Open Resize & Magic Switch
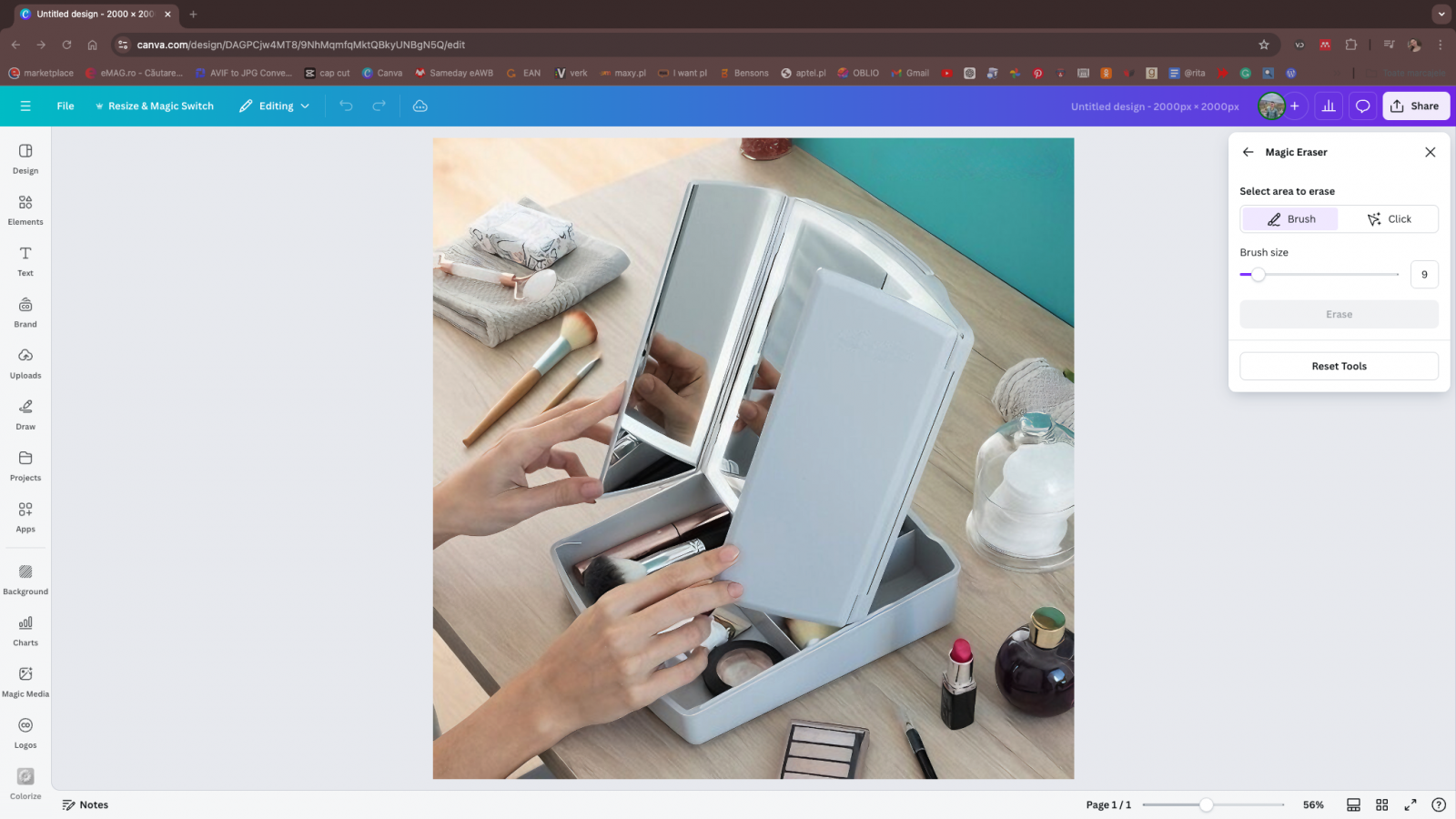 click(154, 106)
